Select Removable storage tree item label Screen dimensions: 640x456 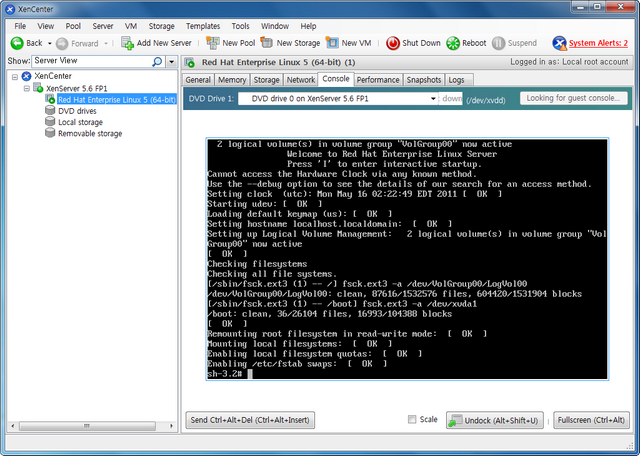tap(90, 133)
